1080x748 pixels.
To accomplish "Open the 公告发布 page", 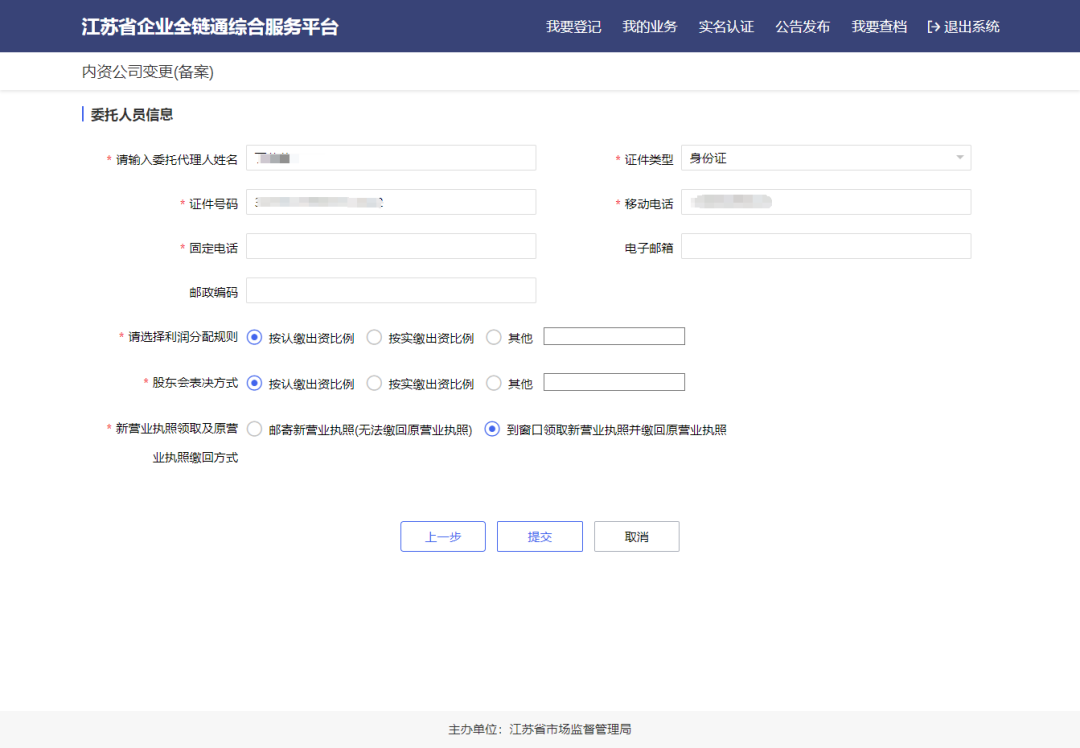I will pyautogui.click(x=801, y=26).
